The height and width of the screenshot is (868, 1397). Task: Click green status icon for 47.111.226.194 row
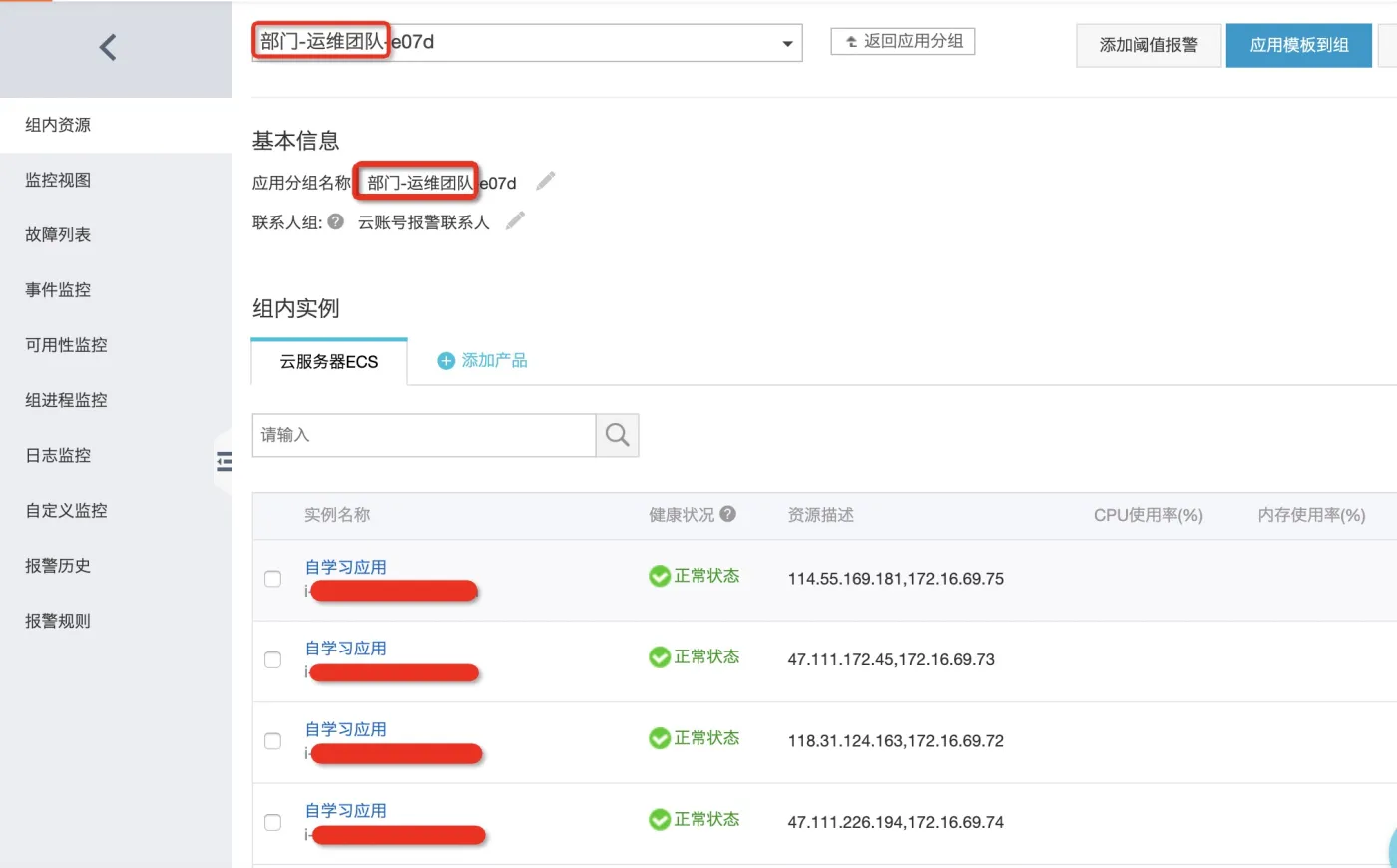[659, 820]
